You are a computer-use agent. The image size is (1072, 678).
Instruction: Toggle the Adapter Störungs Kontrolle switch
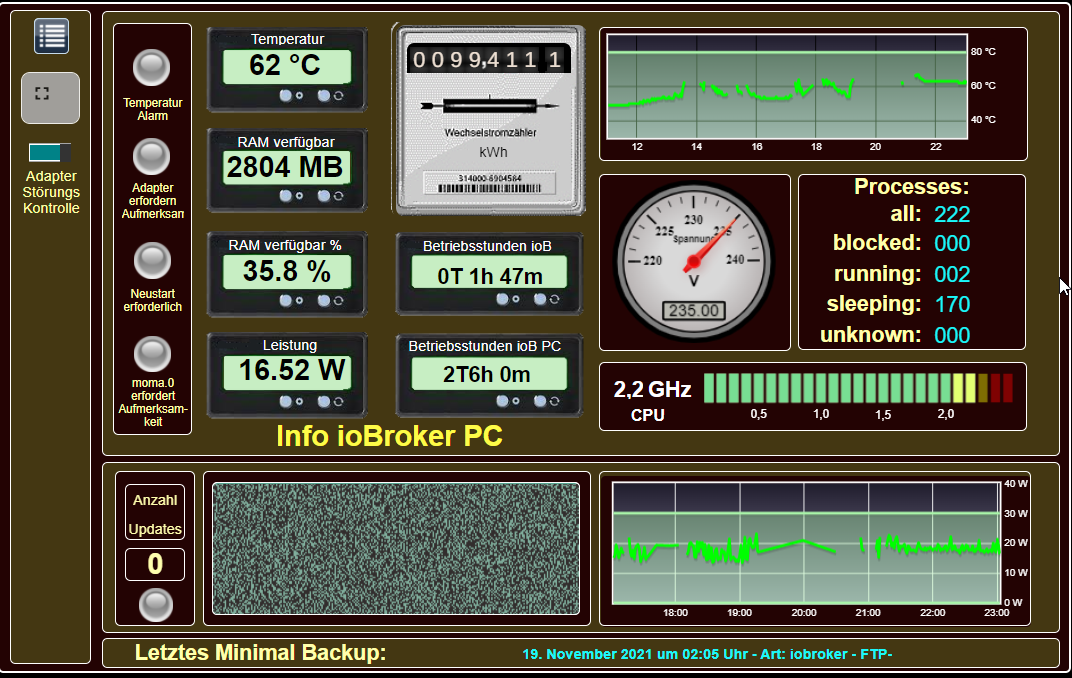pos(50,152)
